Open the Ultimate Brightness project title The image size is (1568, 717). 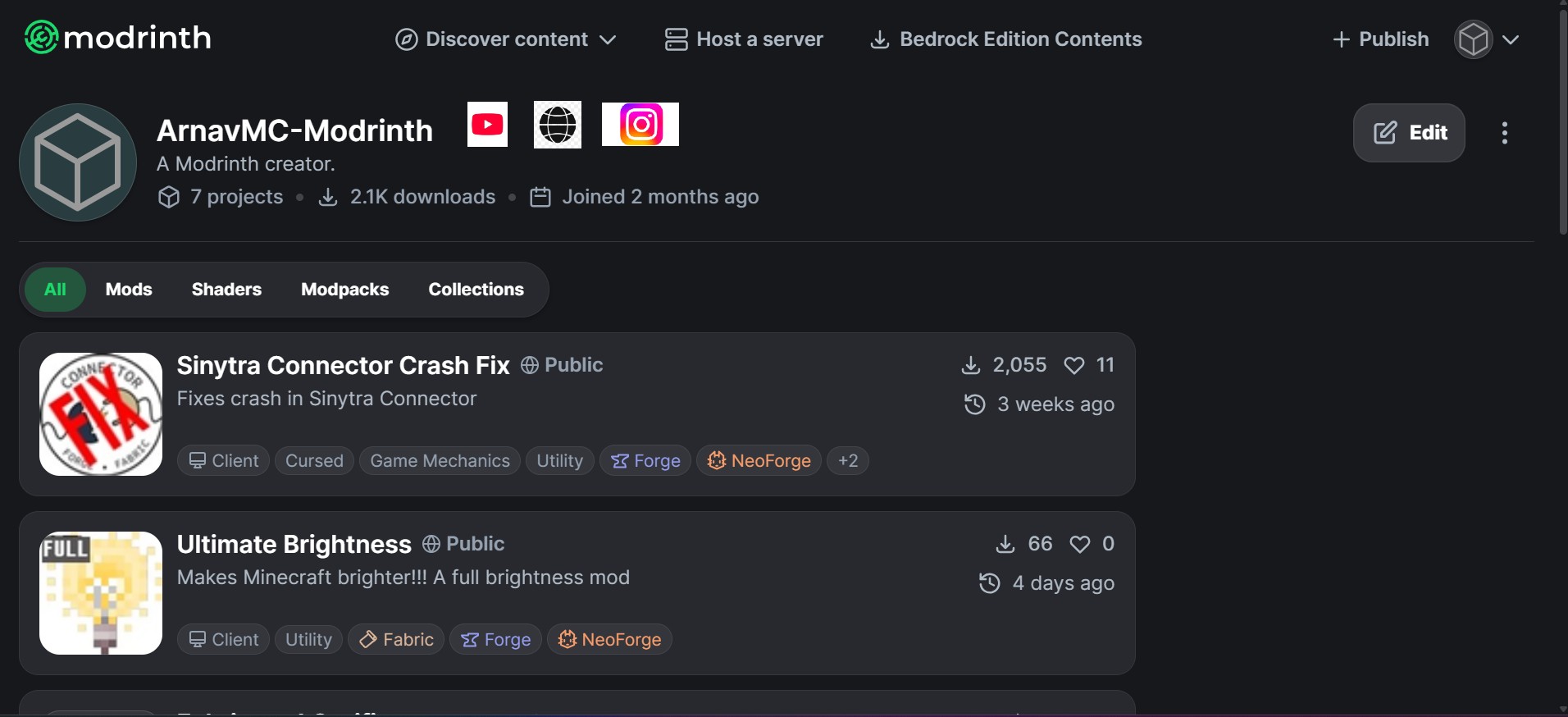[294, 544]
